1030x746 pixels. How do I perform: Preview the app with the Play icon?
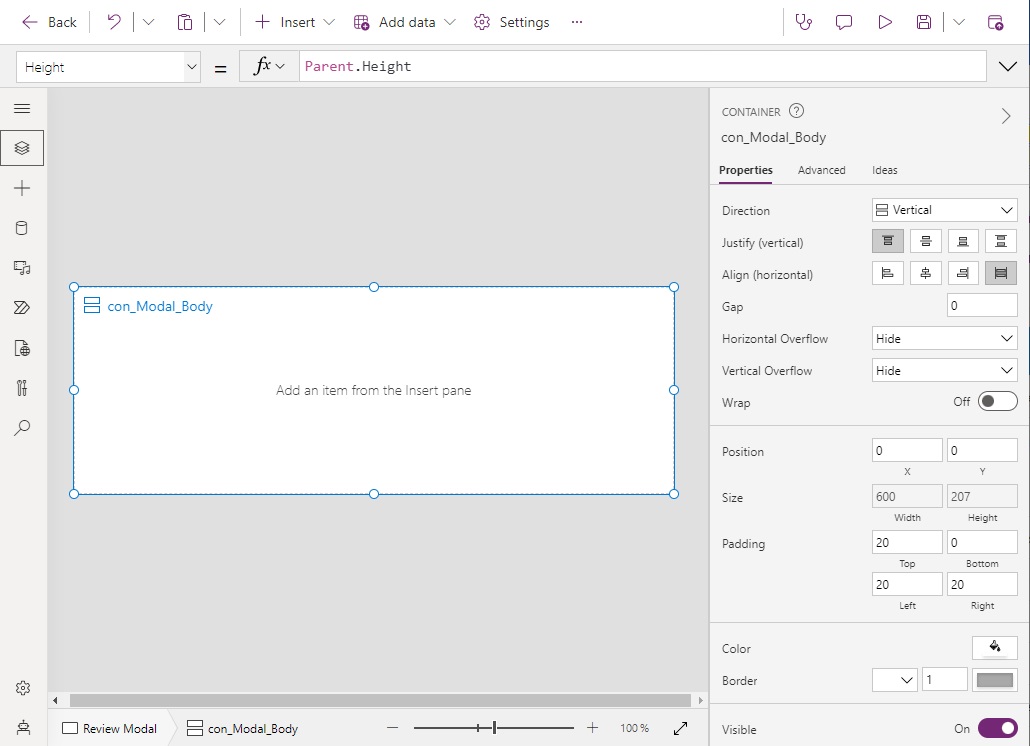[884, 21]
